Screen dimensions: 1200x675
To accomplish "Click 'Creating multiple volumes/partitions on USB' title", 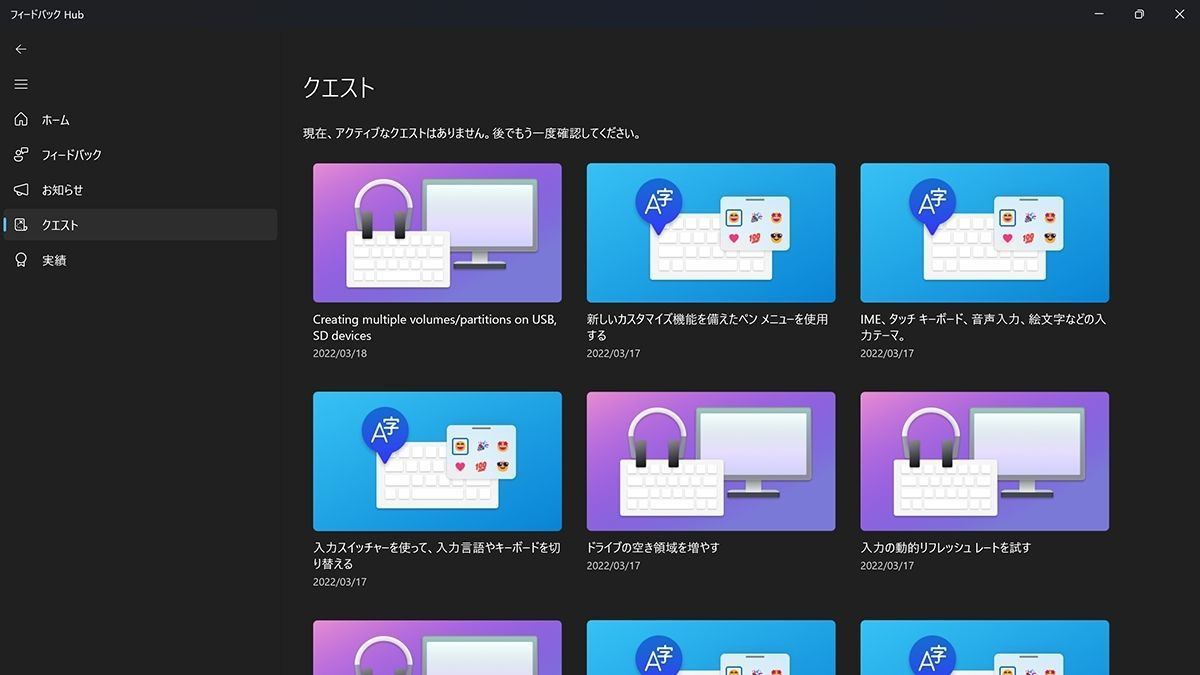I will point(435,328).
